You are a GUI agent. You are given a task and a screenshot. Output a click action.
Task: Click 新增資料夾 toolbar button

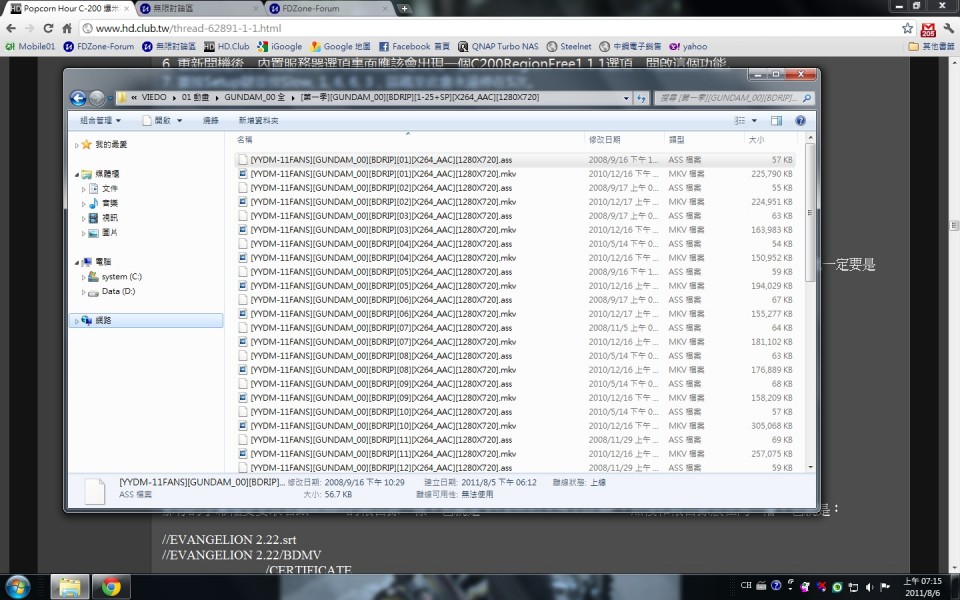(x=258, y=121)
